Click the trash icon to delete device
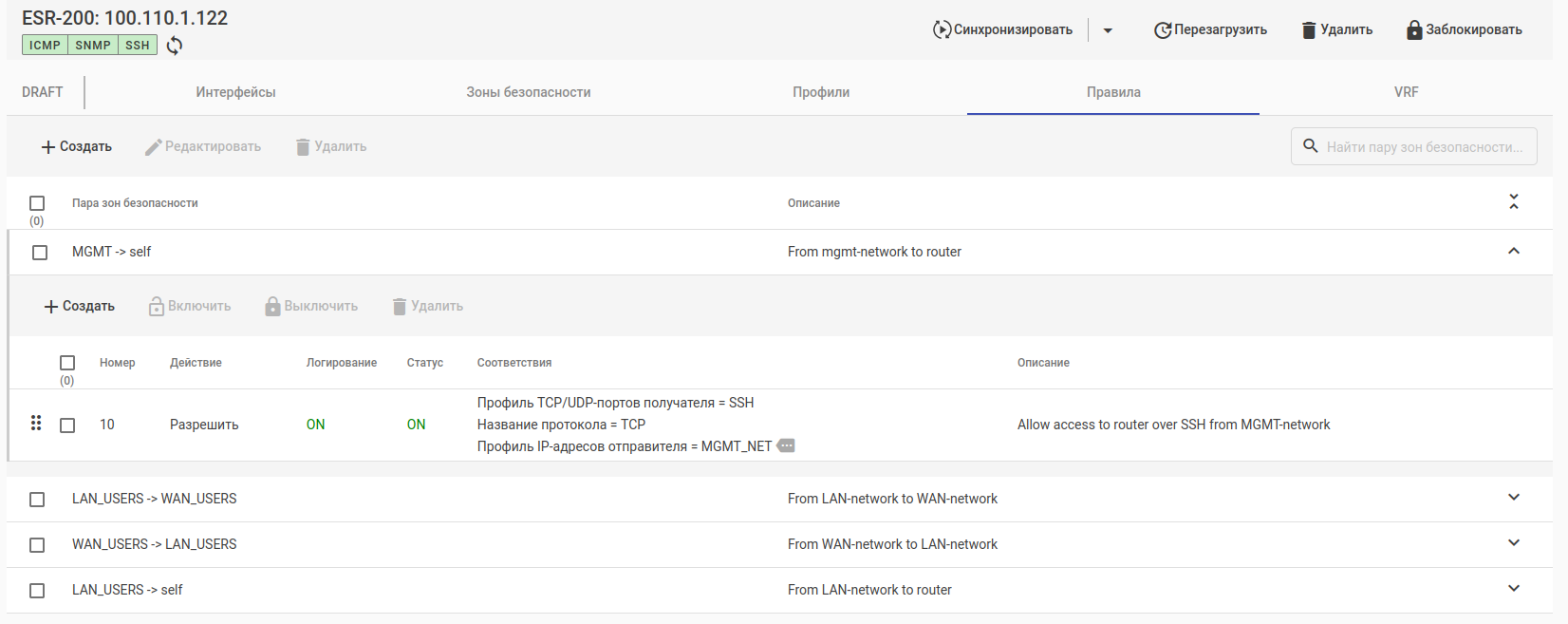Image resolution: width=1568 pixels, height=624 pixels. click(x=1309, y=30)
